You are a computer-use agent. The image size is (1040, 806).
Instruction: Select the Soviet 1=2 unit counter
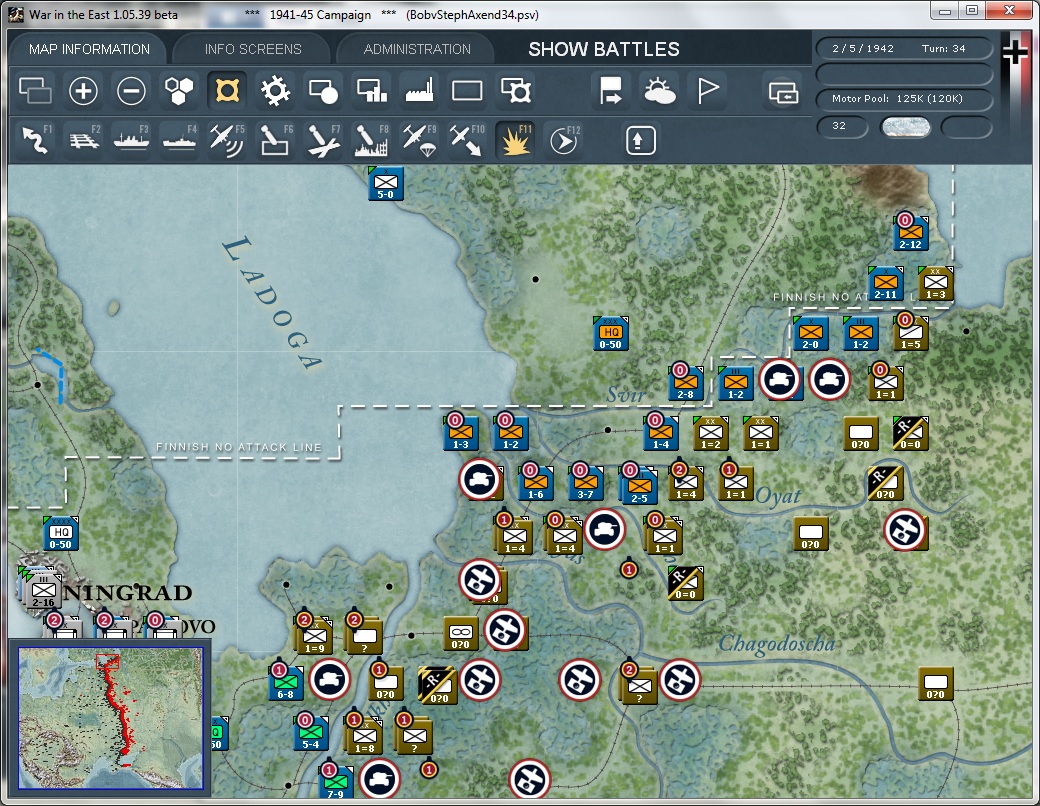(x=710, y=433)
